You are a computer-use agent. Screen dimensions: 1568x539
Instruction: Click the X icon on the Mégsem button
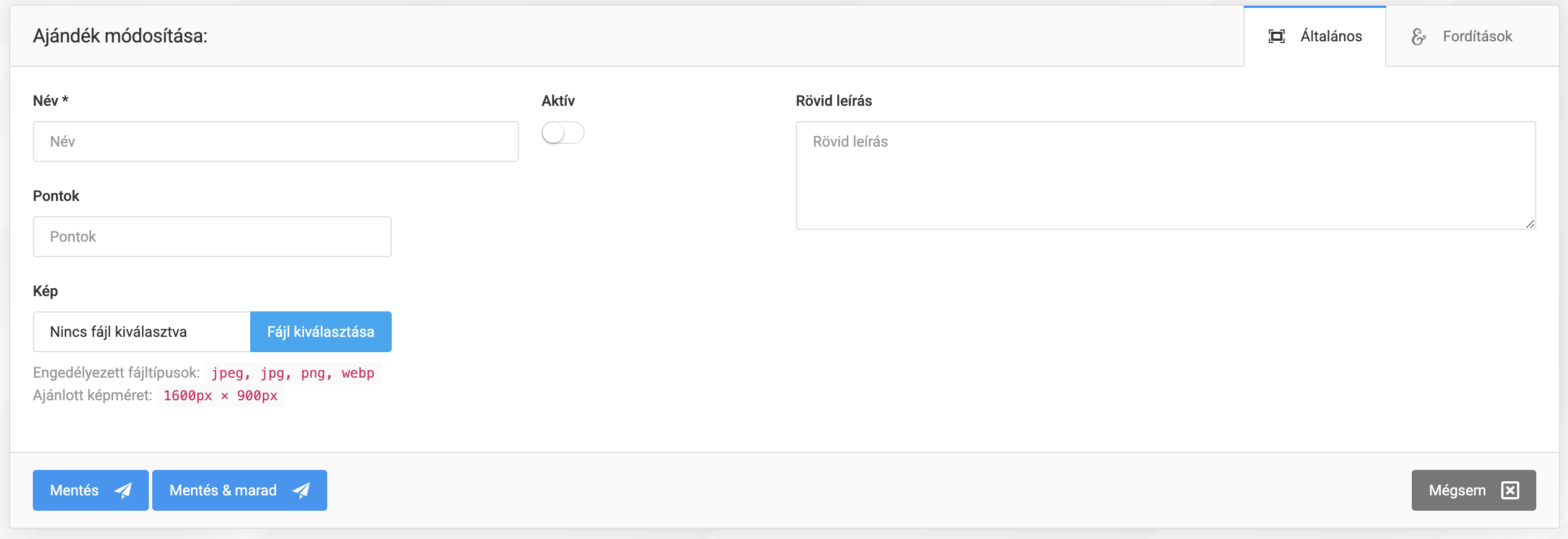[1510, 490]
